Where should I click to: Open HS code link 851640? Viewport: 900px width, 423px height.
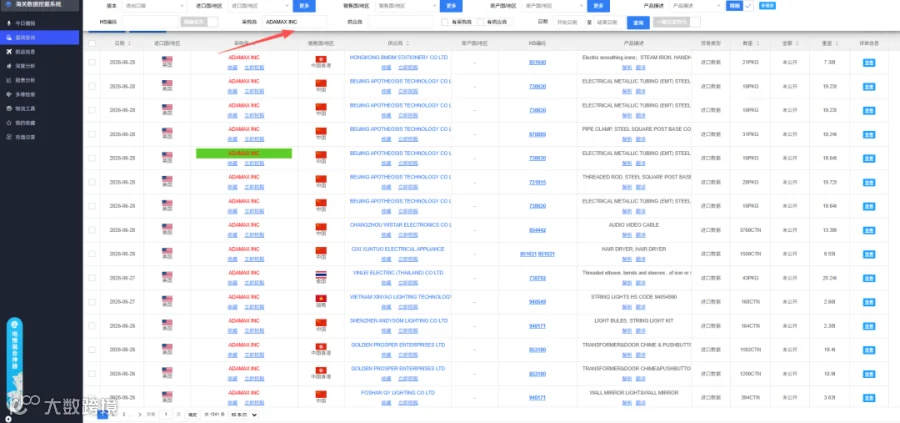[537, 62]
